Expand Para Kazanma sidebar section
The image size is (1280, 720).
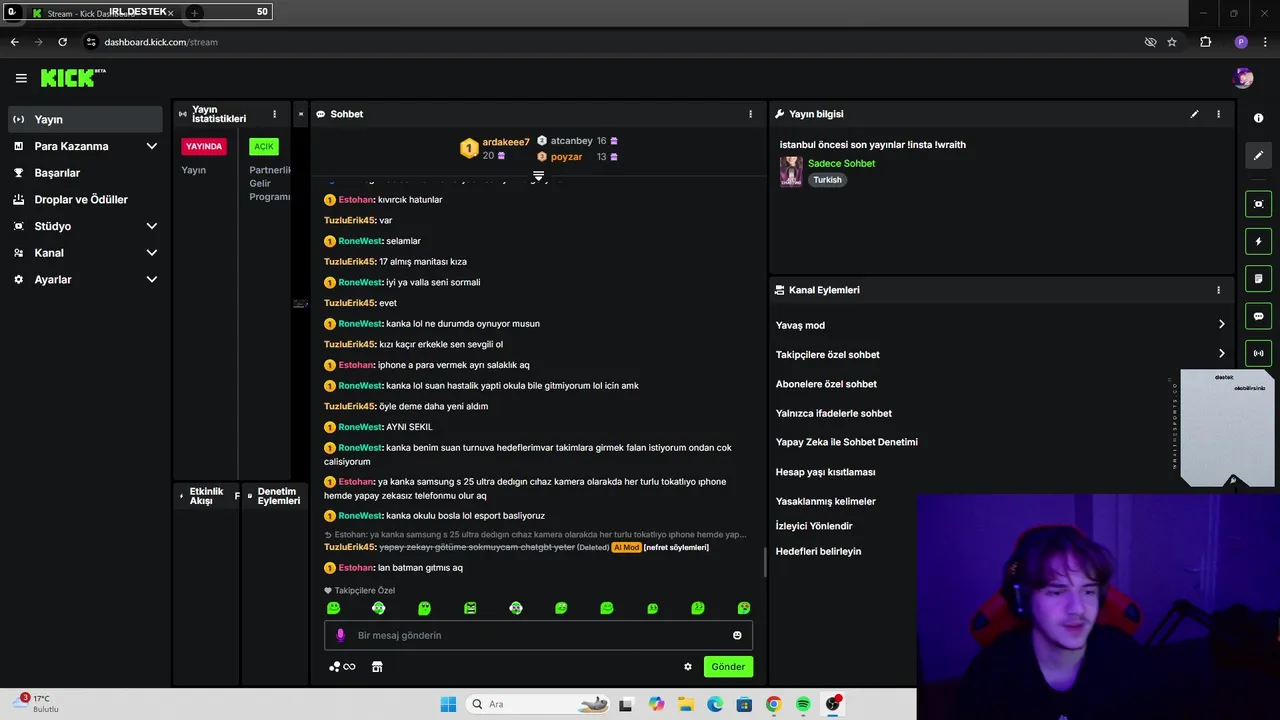pyautogui.click(x=151, y=146)
